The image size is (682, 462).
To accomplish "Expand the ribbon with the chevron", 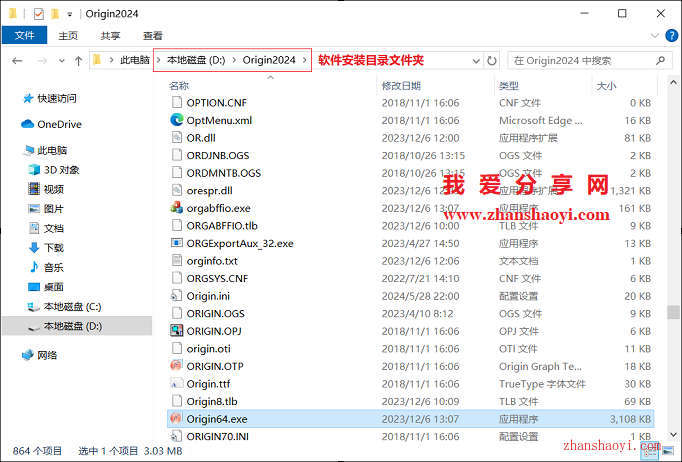I will click(655, 36).
